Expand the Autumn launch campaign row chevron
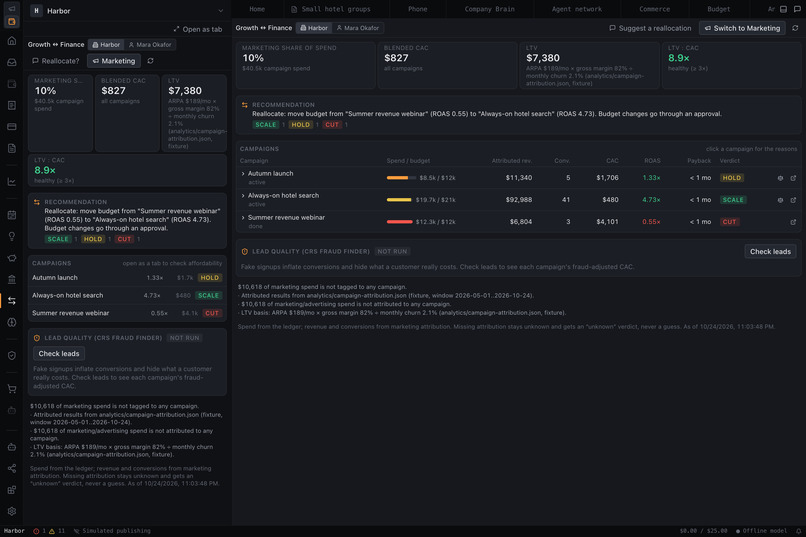The image size is (806, 537). (x=243, y=174)
